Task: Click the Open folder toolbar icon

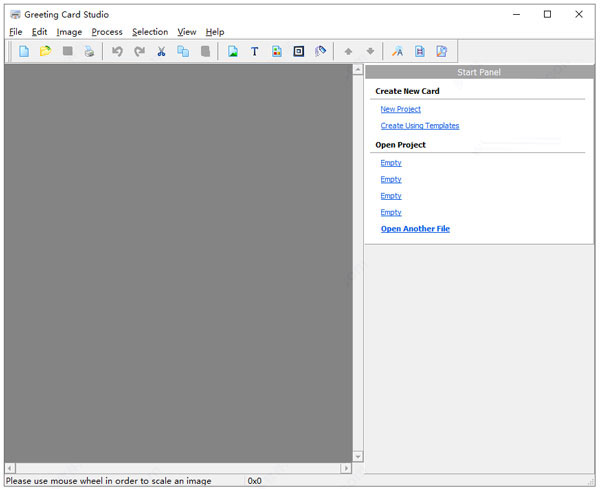Action: click(45, 51)
